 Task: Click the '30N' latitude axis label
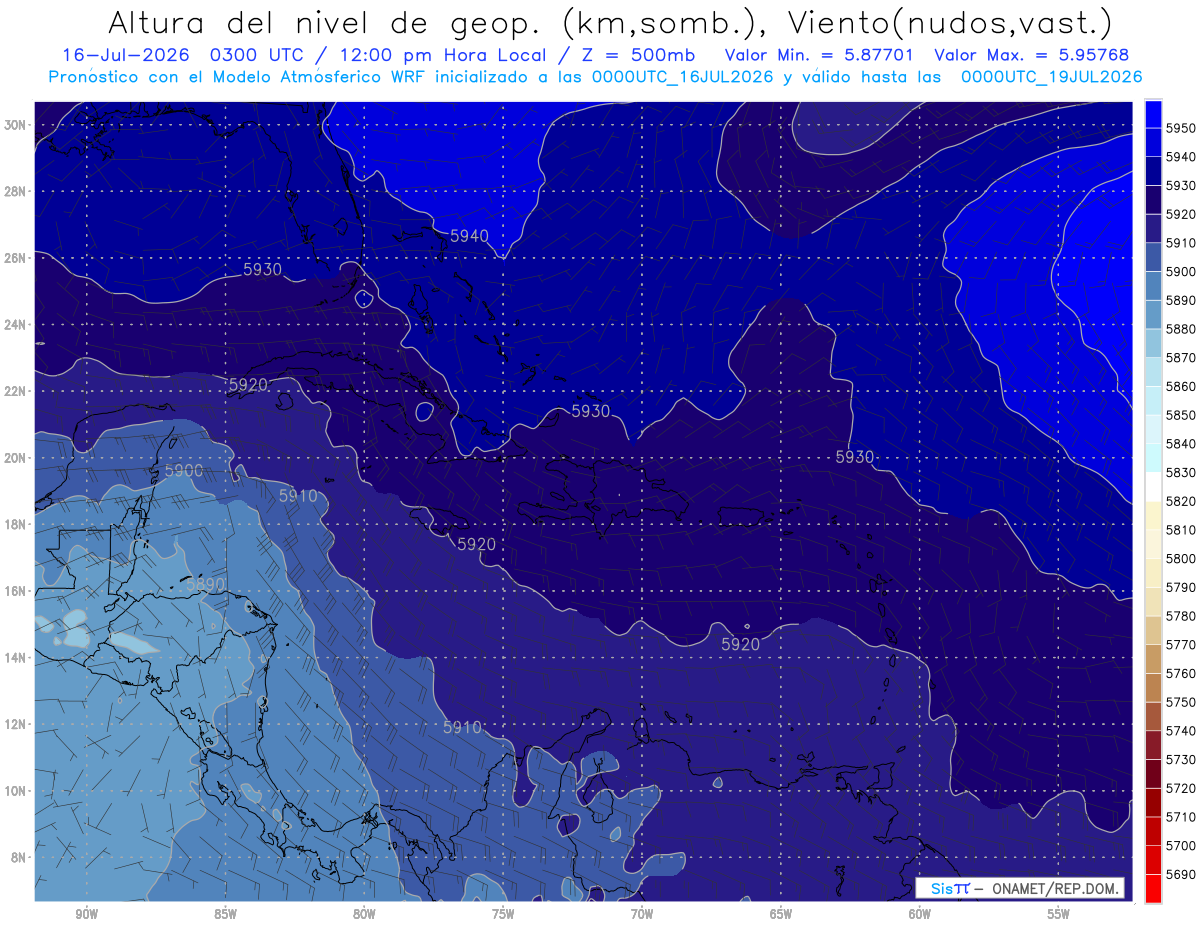15,125
